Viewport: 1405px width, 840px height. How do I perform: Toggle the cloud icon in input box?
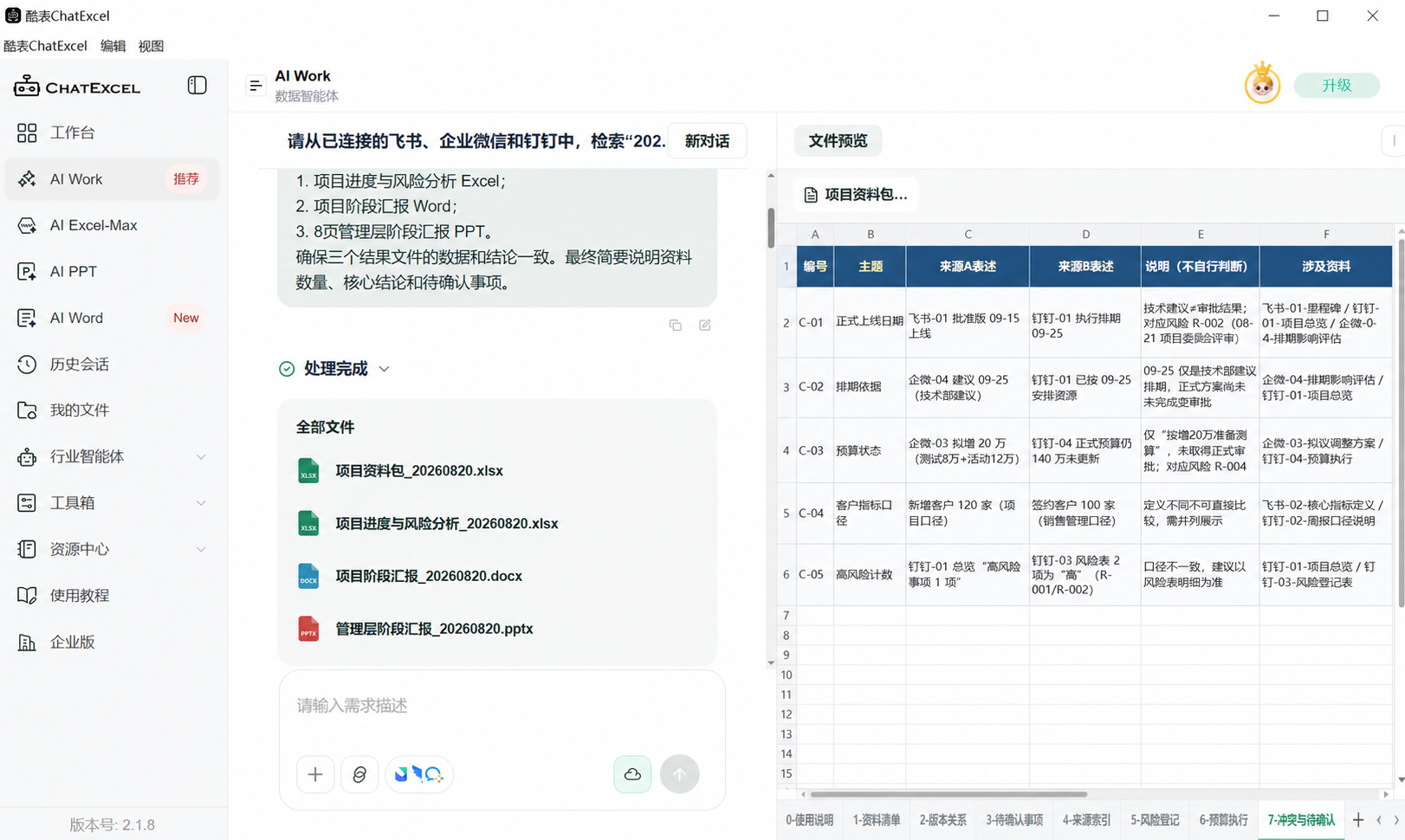click(632, 774)
